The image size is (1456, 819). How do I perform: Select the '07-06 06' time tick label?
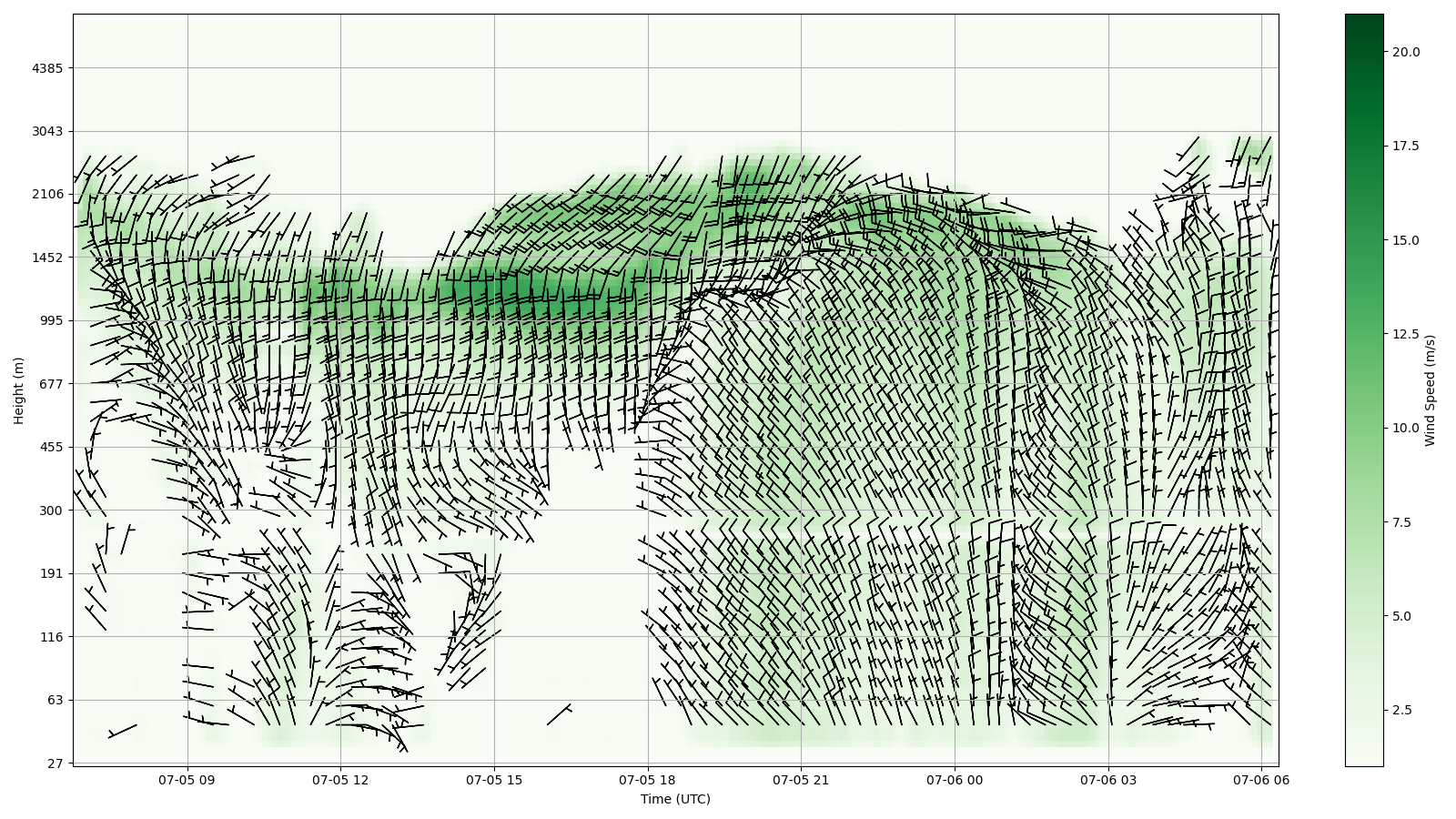[1261, 780]
